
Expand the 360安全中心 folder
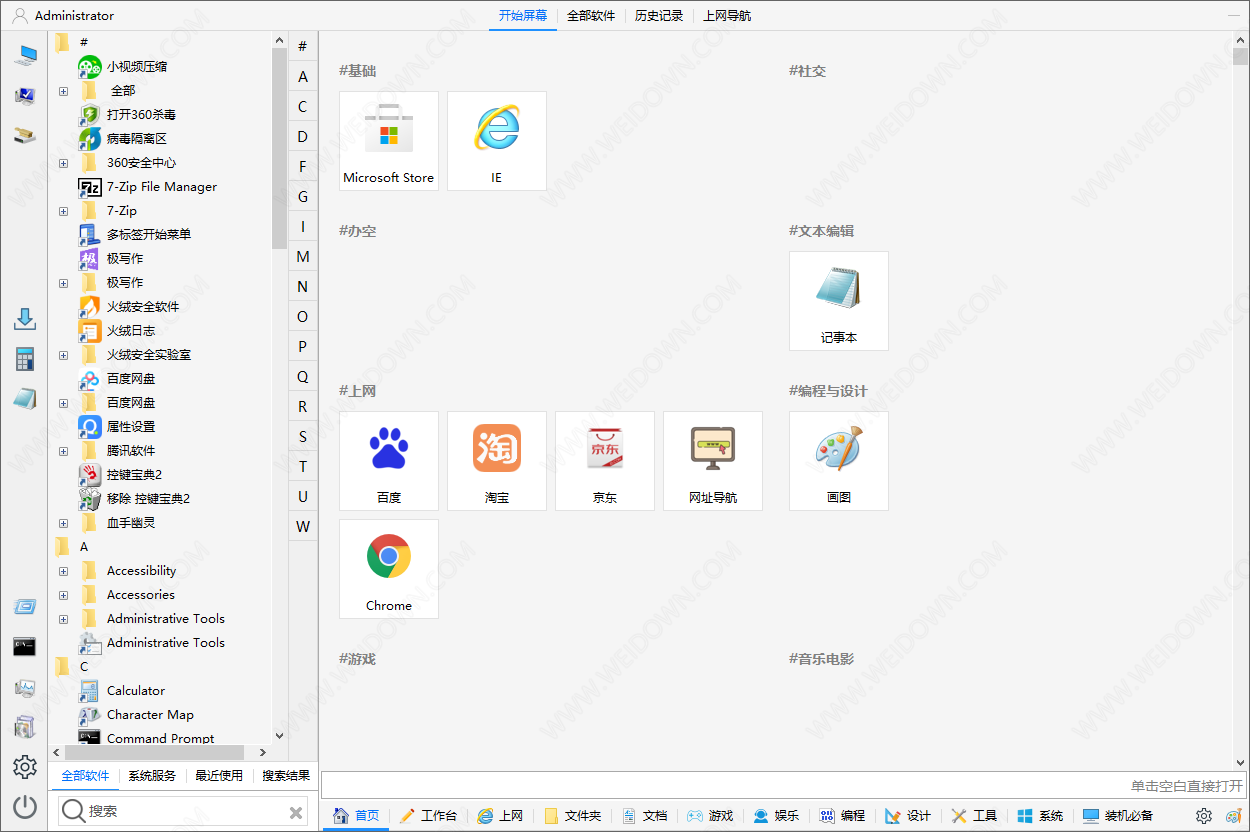(x=63, y=163)
